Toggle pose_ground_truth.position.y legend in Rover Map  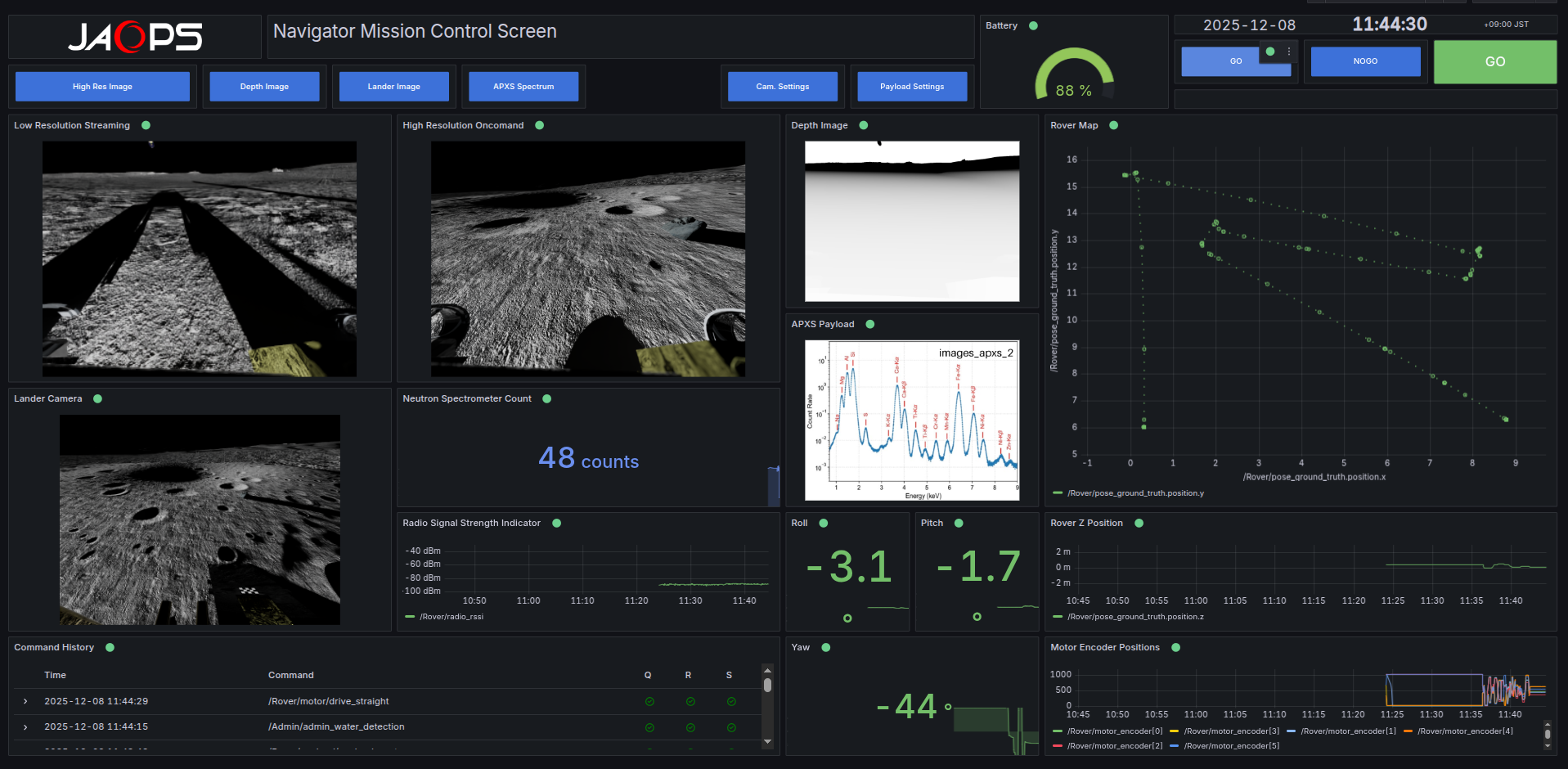(1135, 493)
